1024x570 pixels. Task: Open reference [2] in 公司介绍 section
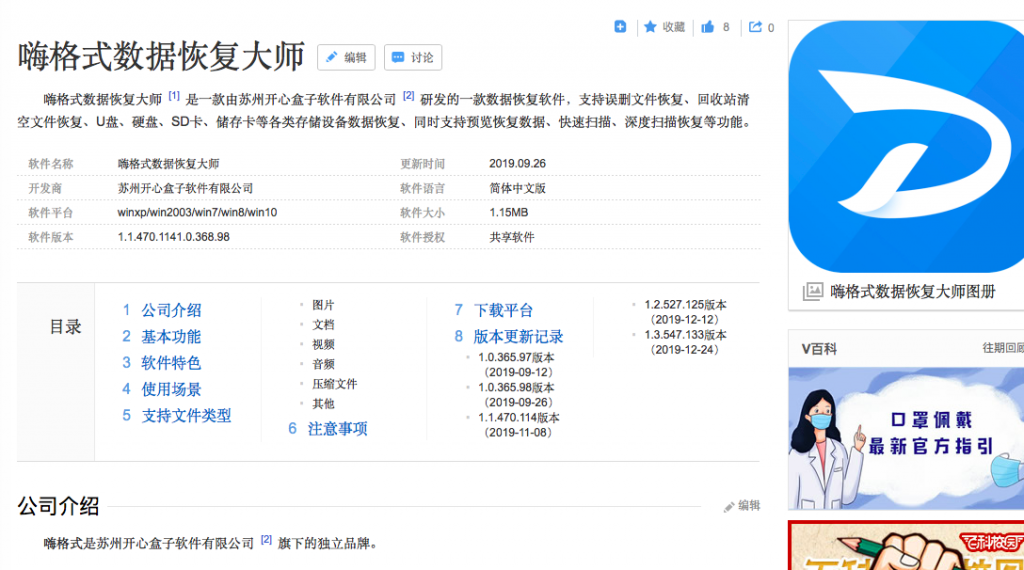click(266, 539)
